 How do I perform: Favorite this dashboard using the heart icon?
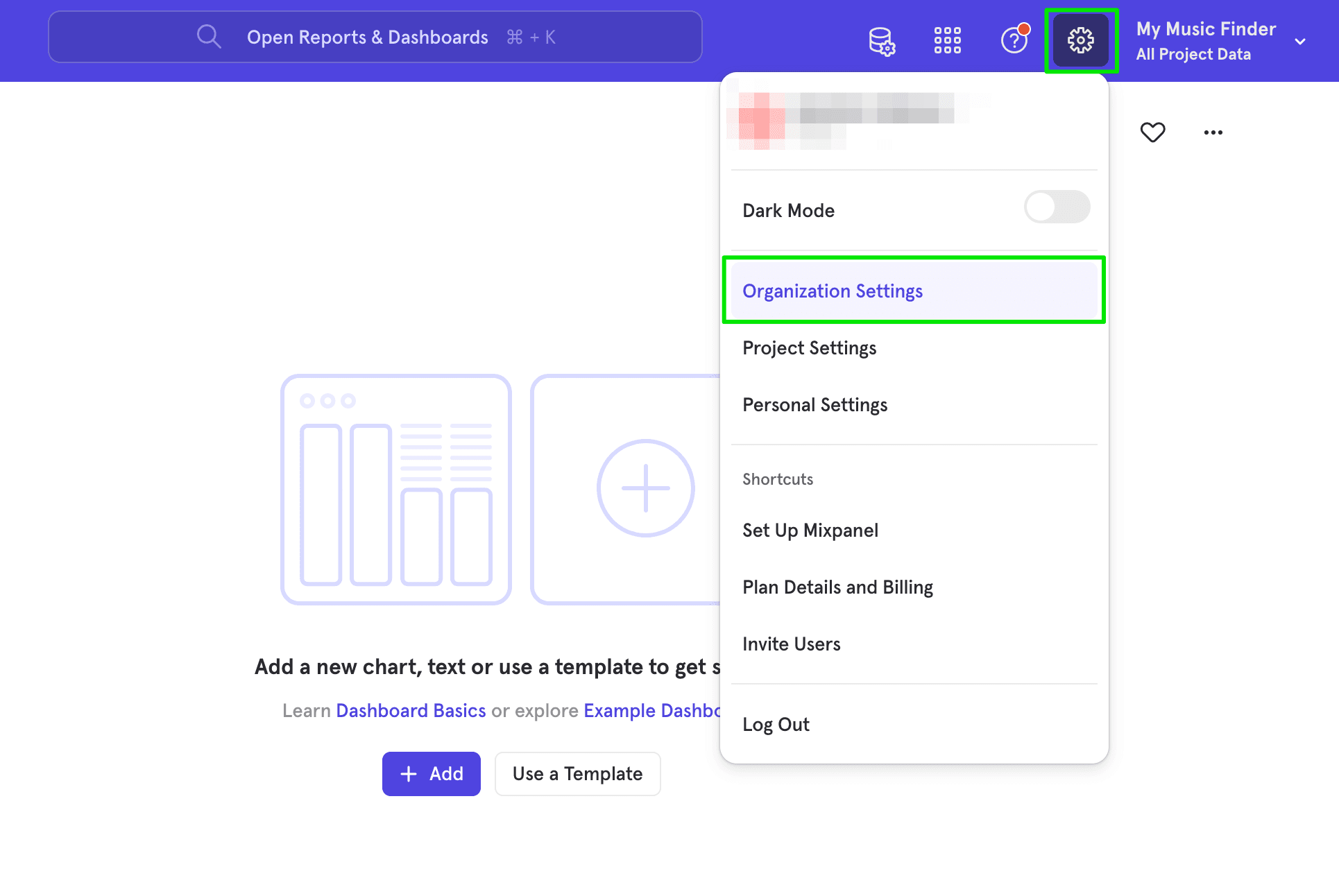pyautogui.click(x=1152, y=132)
